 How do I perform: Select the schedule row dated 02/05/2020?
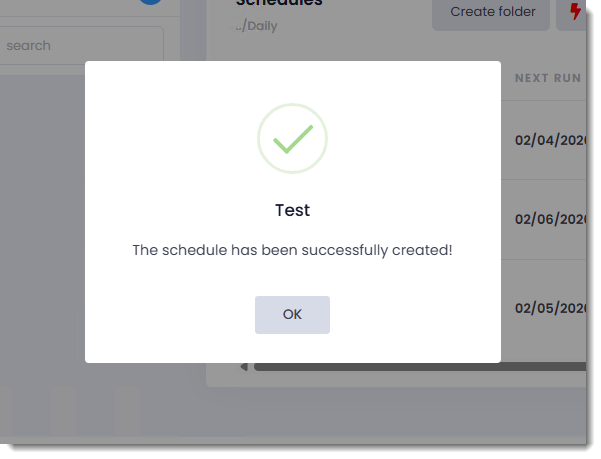pyautogui.click(x=549, y=307)
